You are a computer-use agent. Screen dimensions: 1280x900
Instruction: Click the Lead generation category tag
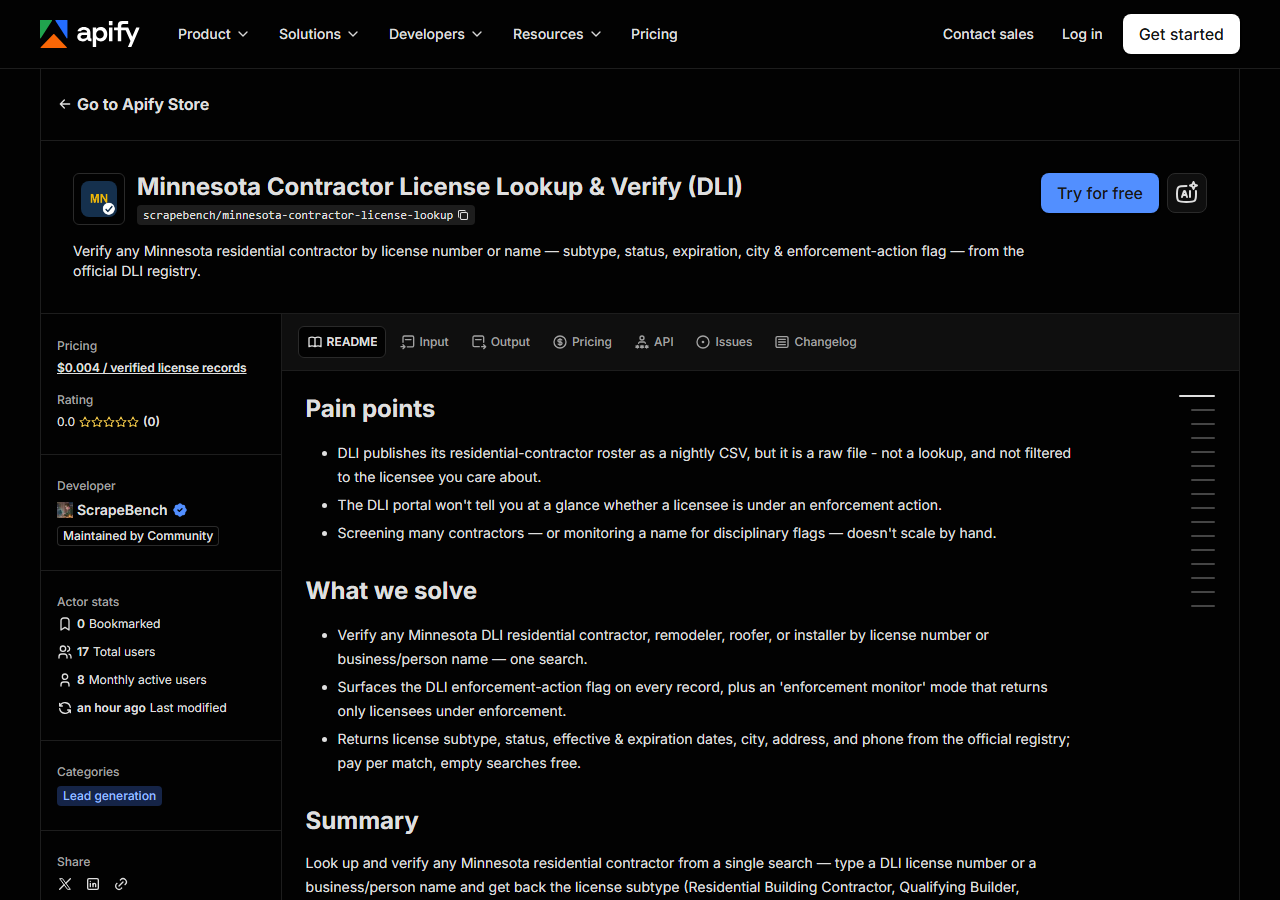[109, 796]
